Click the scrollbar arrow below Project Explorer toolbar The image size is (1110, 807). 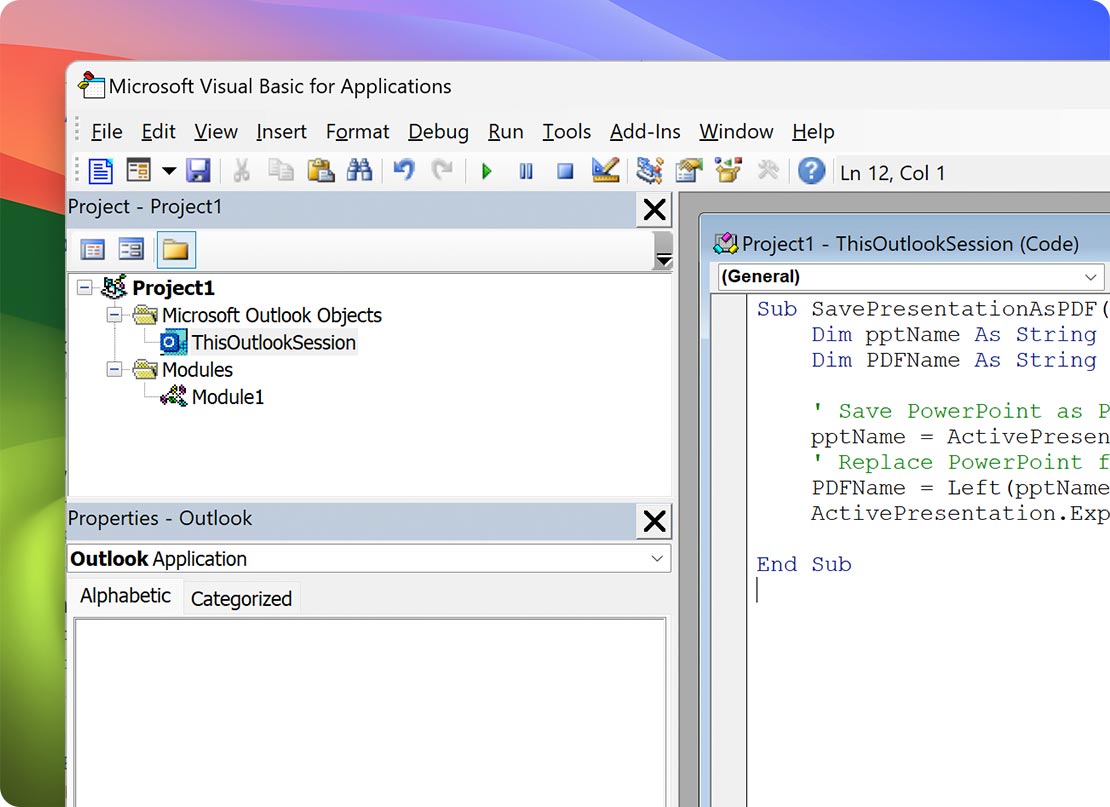point(663,256)
